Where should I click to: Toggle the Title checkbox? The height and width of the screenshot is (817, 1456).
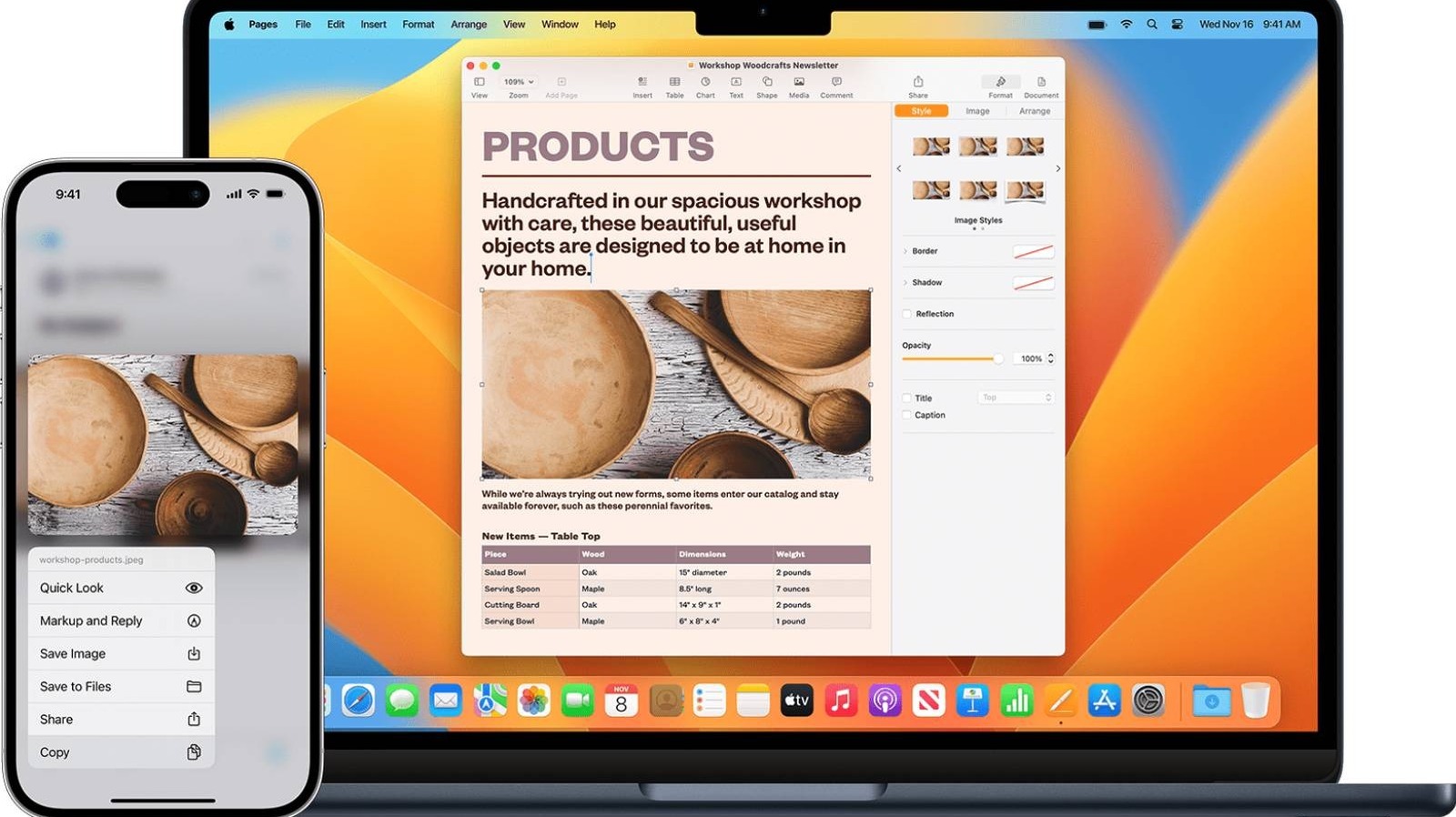[x=907, y=398]
